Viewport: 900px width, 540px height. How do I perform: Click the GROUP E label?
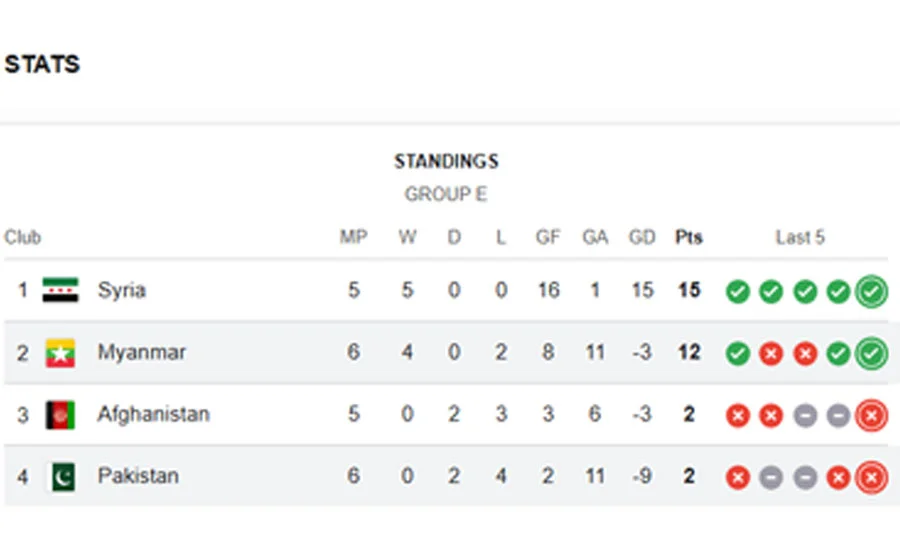[446, 195]
